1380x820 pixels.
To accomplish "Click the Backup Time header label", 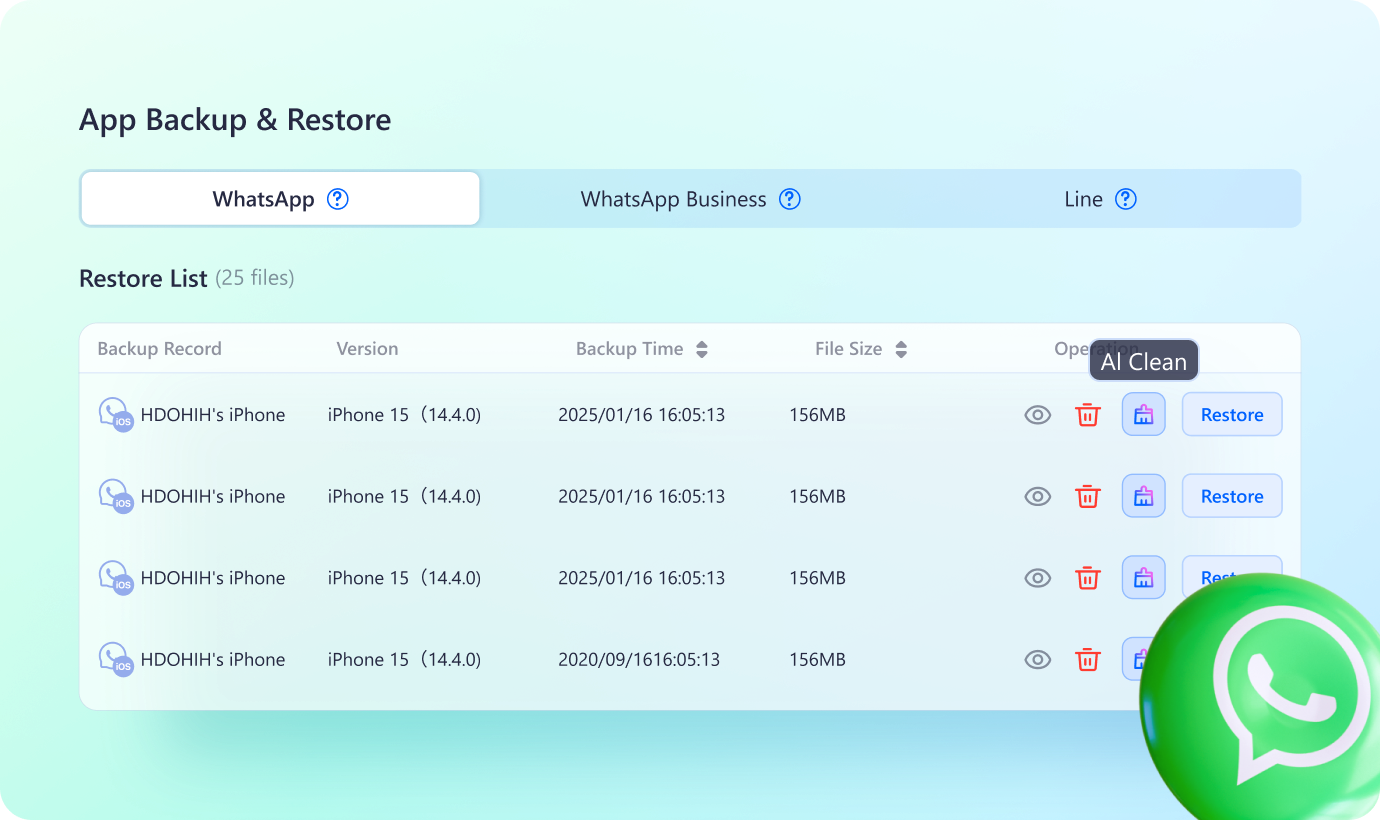I will tap(629, 349).
